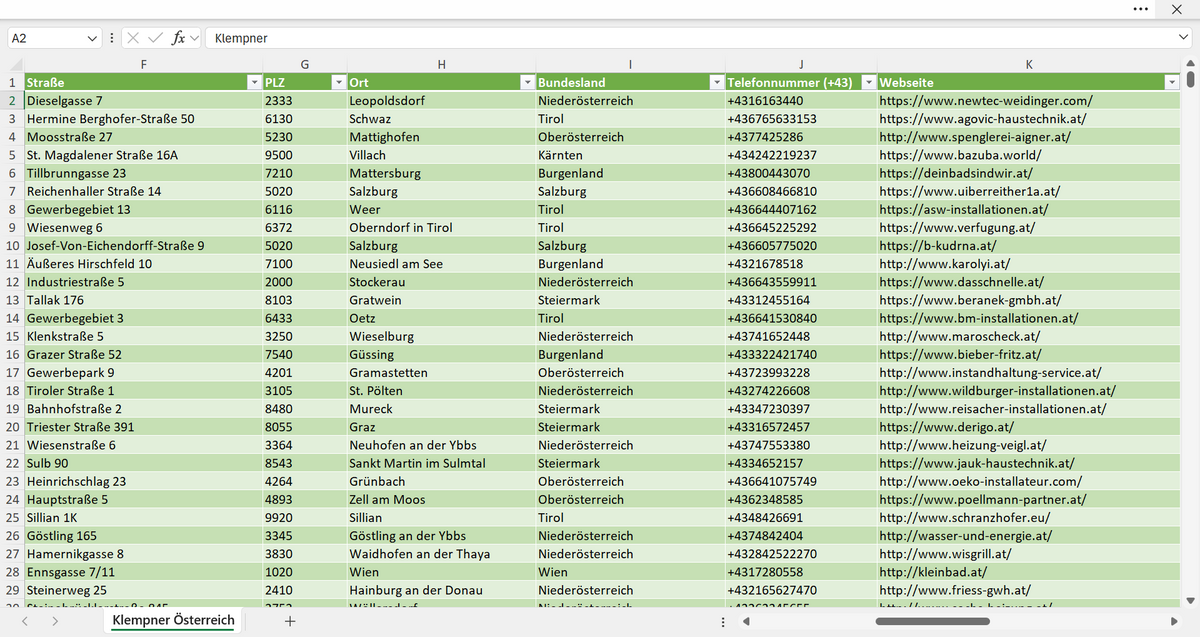The width and height of the screenshot is (1200, 637).
Task: Open the newtec-weidinger.com website link
Action: 986,101
